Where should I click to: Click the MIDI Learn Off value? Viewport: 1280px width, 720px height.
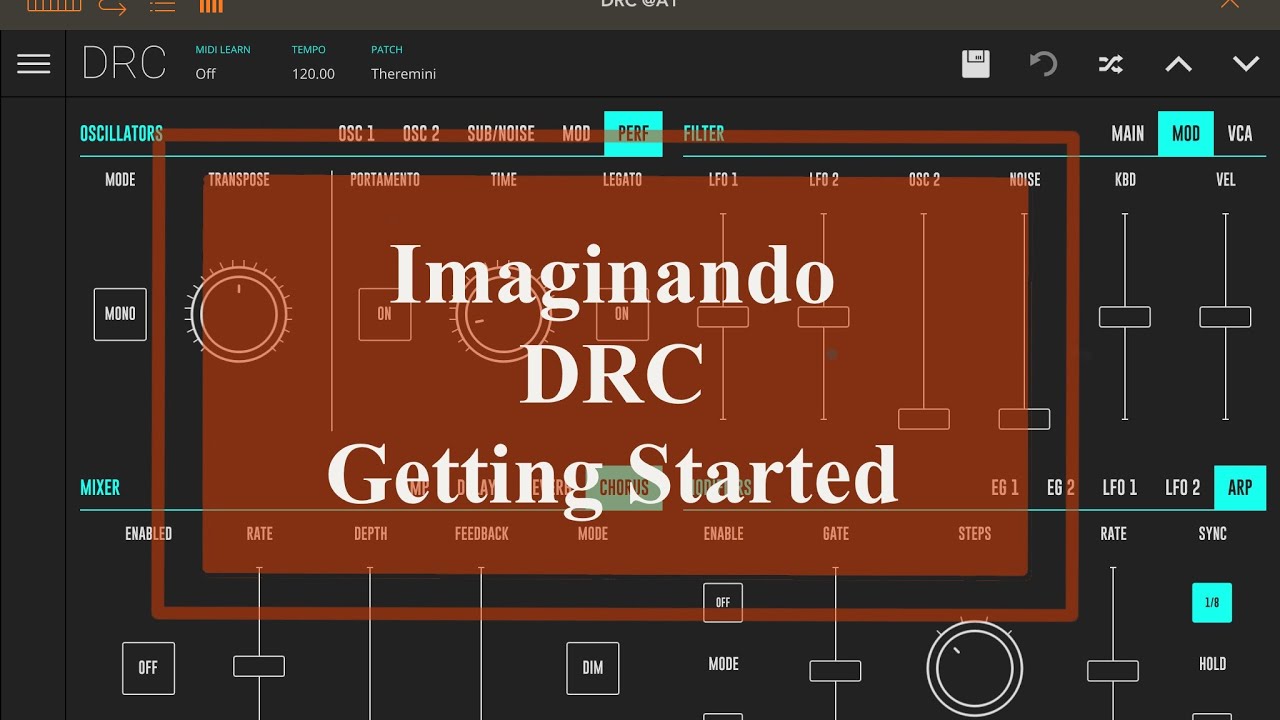click(x=206, y=73)
